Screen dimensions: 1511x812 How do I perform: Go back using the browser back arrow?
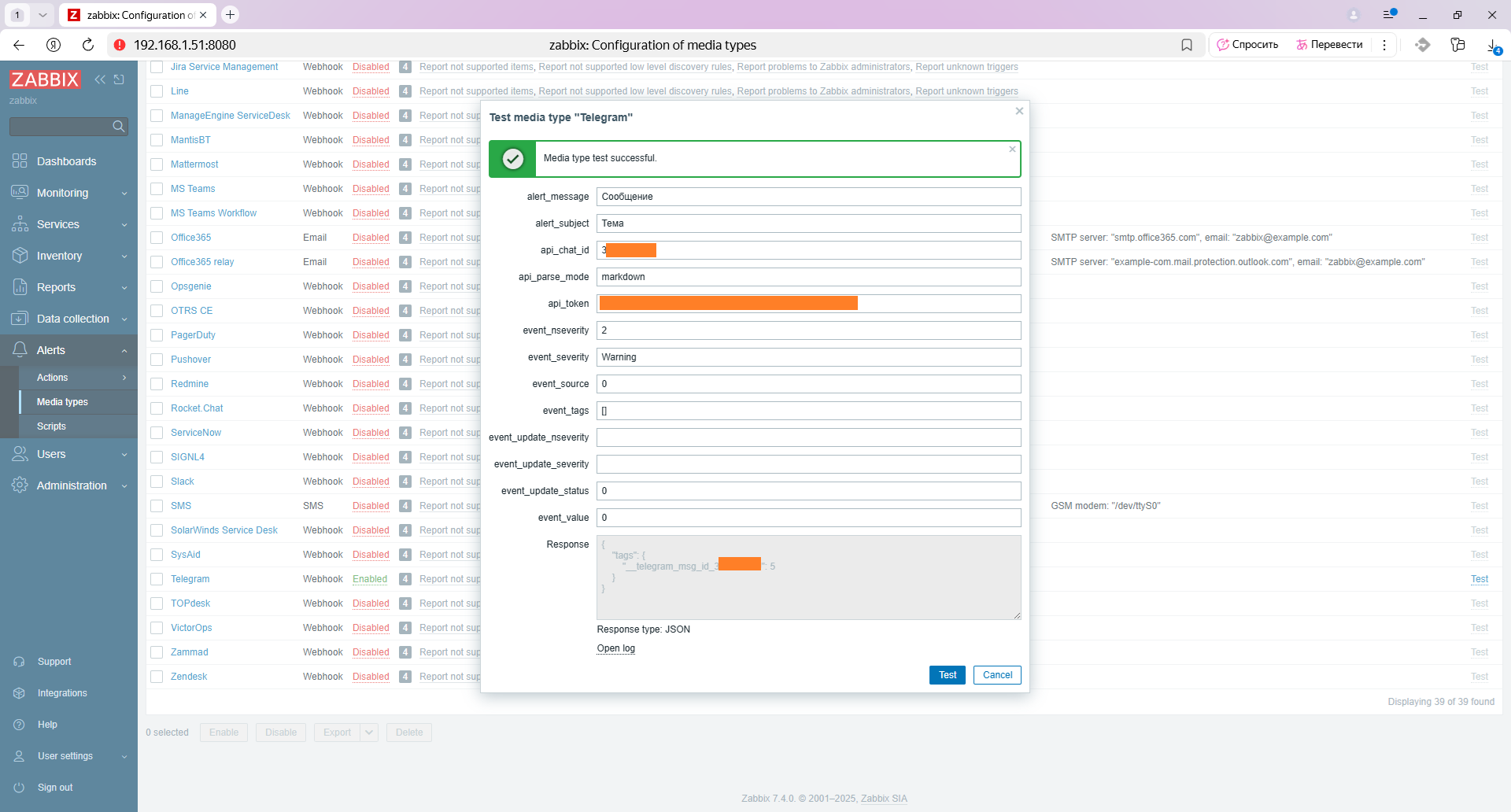19,45
